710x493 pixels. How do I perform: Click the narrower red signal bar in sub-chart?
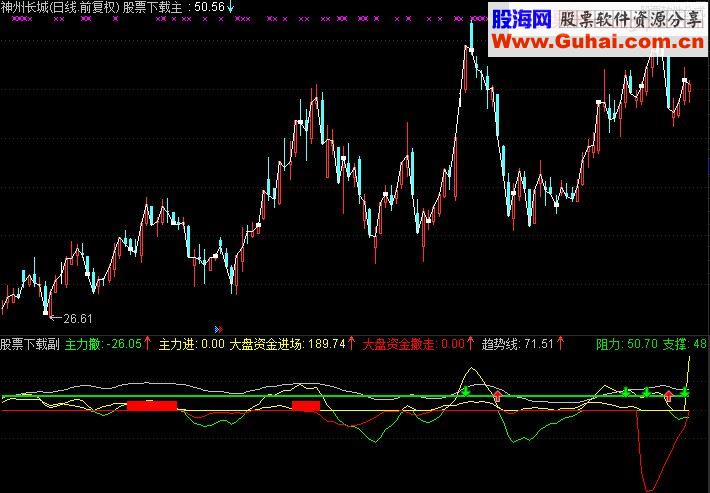coord(306,406)
